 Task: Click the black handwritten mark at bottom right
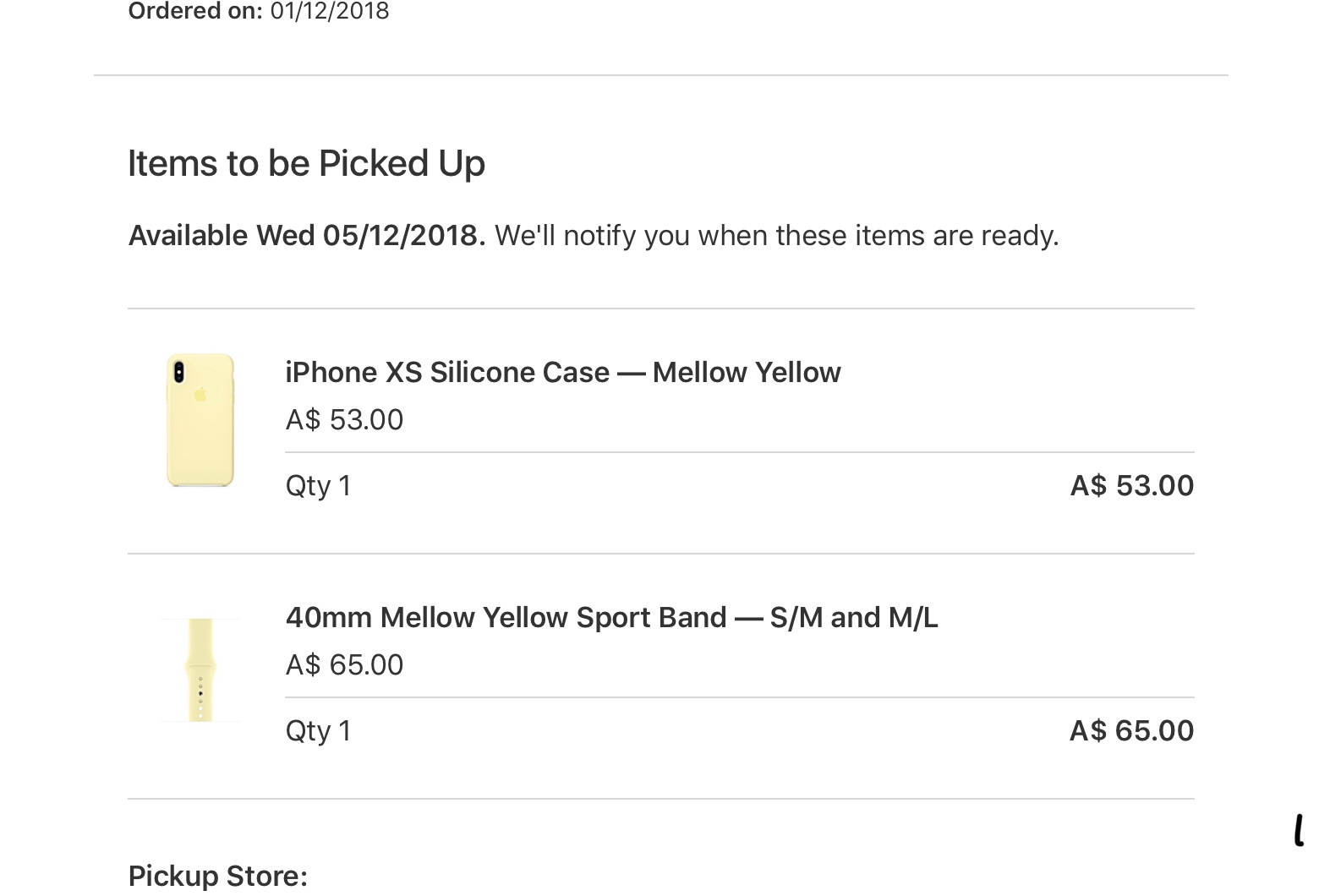pyautogui.click(x=1300, y=830)
